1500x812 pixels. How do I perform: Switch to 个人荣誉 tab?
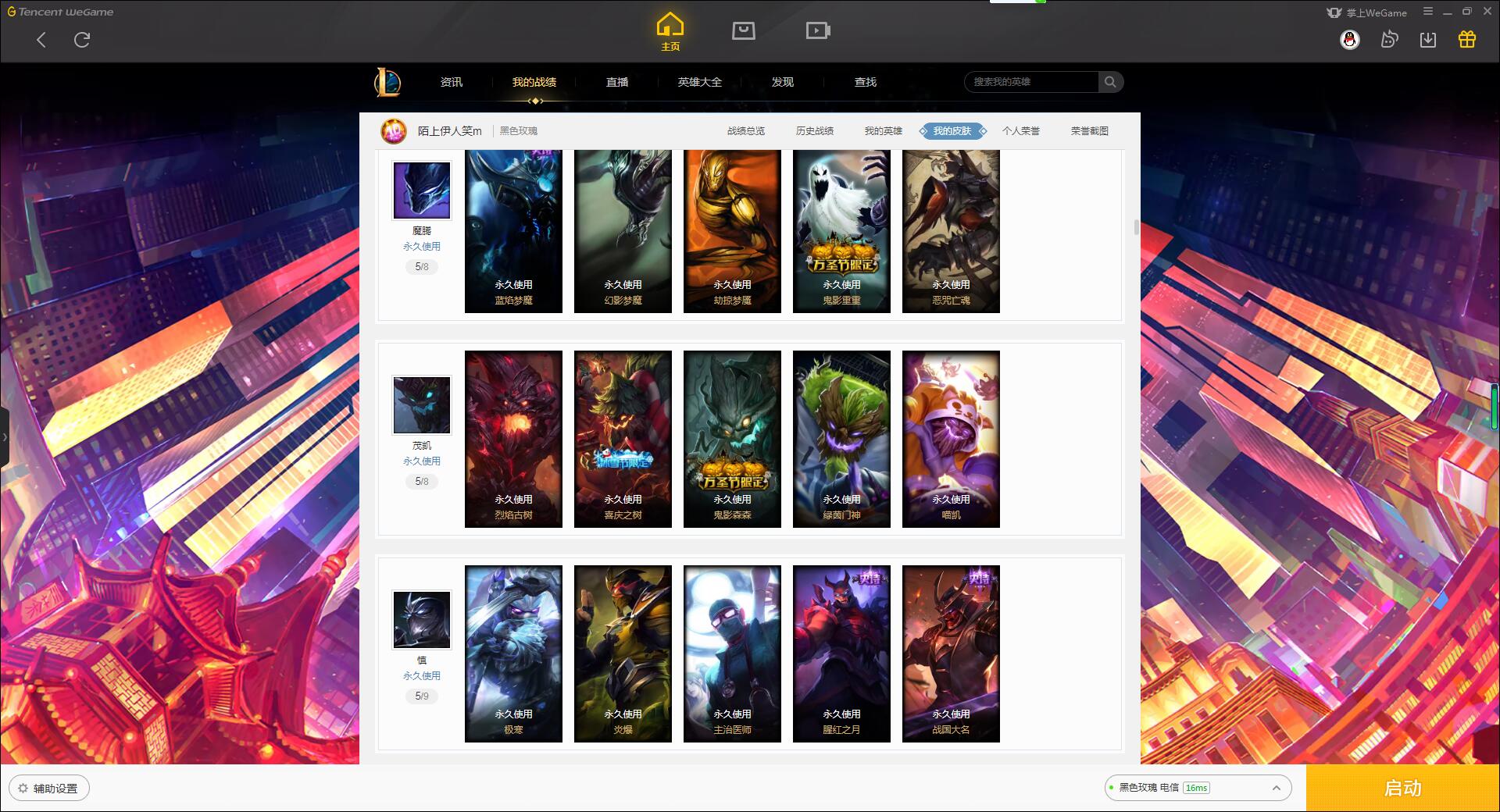[x=1021, y=131]
